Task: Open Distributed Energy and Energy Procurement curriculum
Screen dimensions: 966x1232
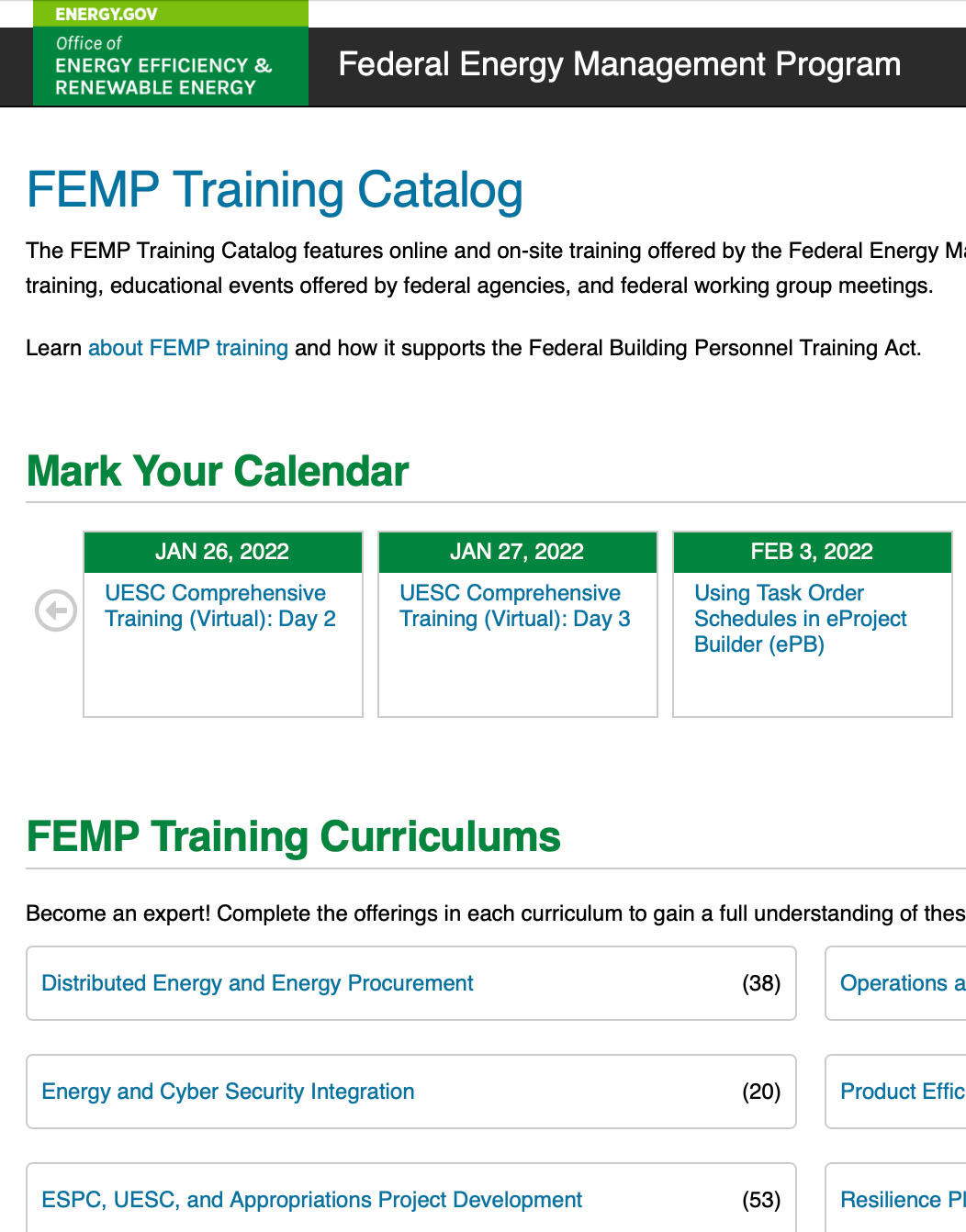Action: [258, 983]
